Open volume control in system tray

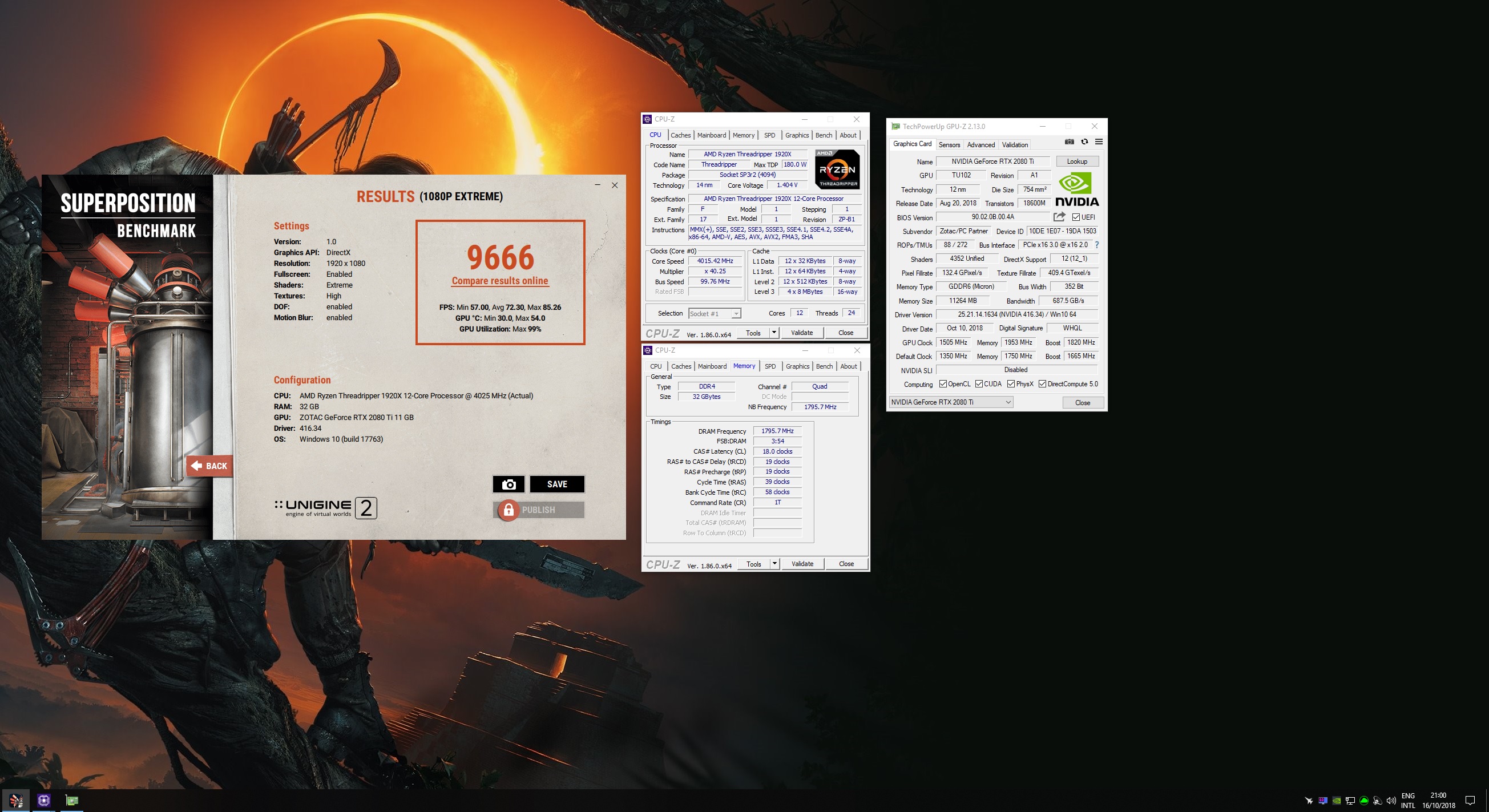pyautogui.click(x=1391, y=801)
